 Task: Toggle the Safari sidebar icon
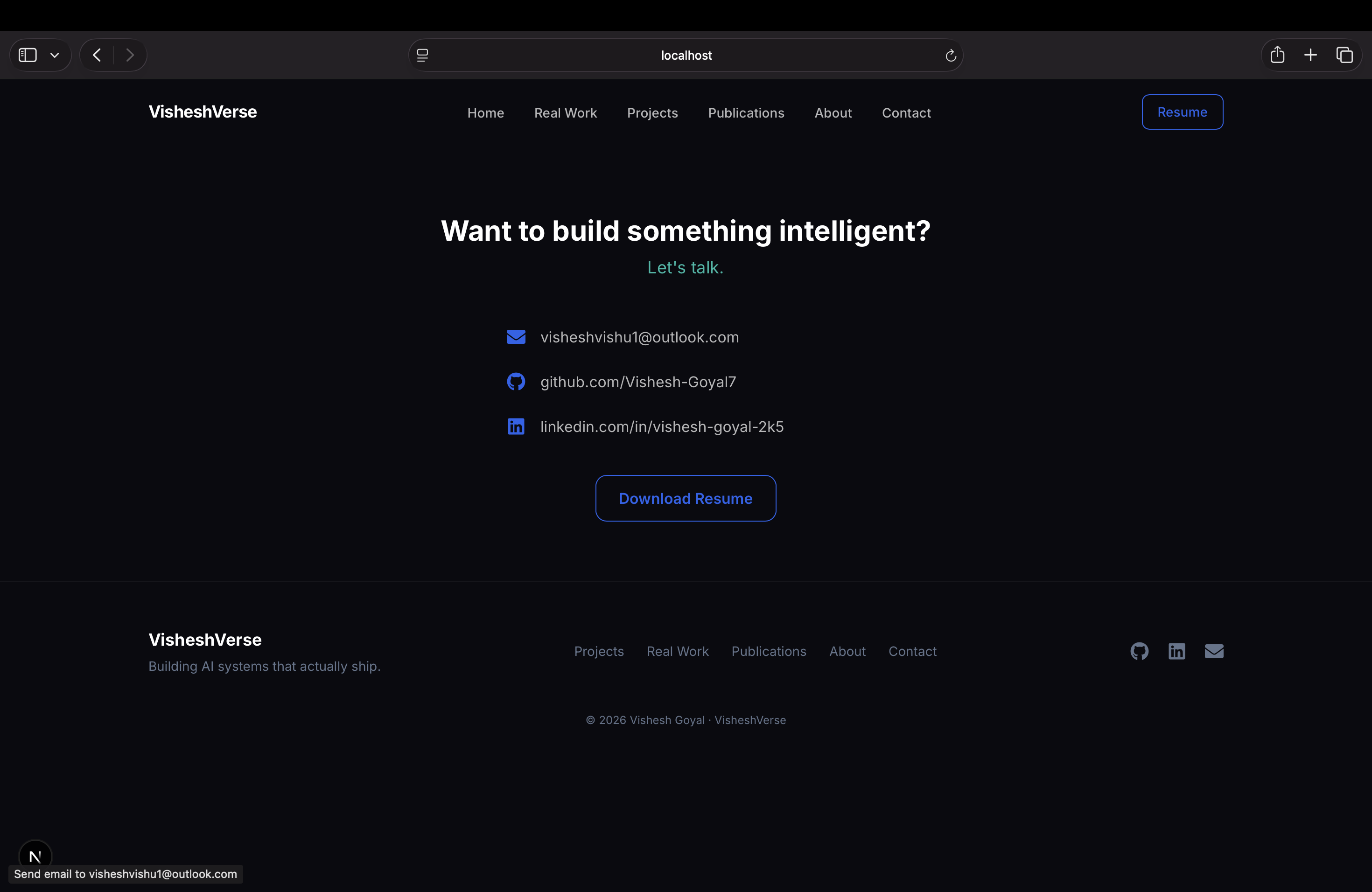tap(28, 56)
